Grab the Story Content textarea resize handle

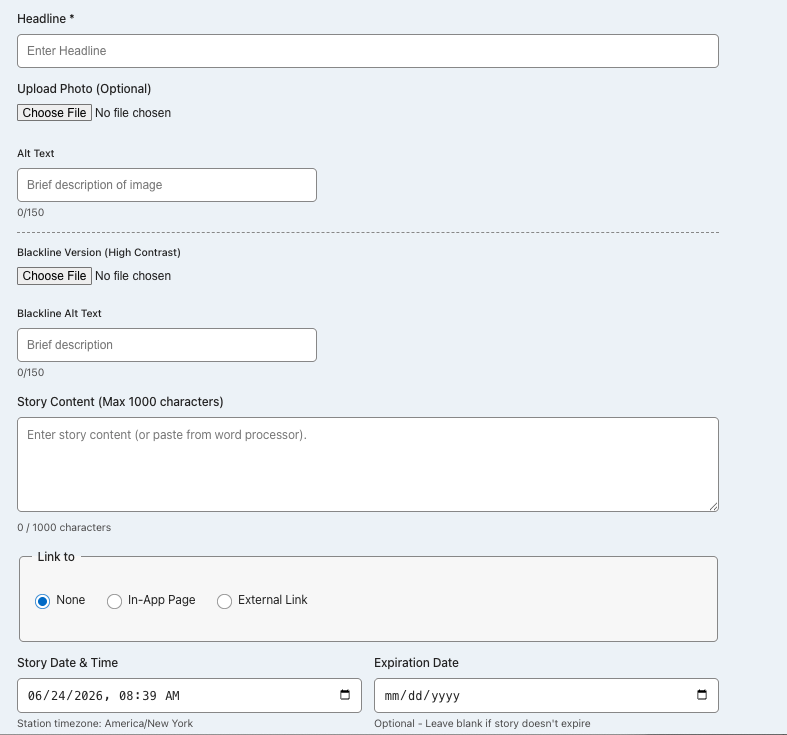714,507
